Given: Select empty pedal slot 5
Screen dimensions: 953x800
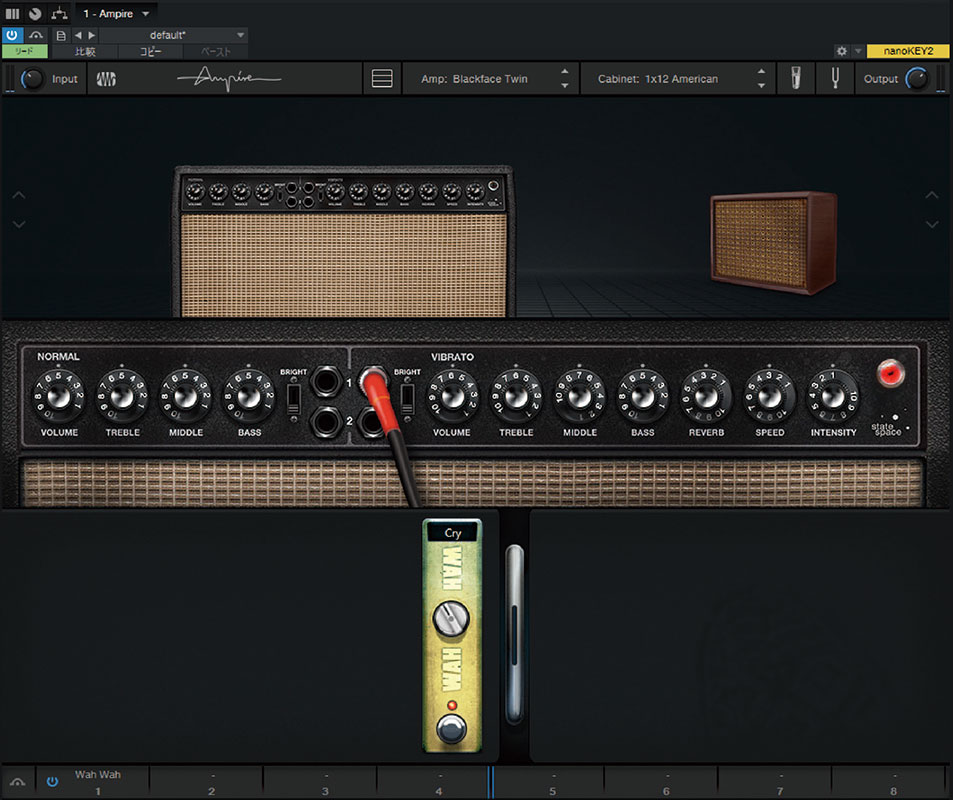Looking at the screenshot, I should pyautogui.click(x=547, y=782).
